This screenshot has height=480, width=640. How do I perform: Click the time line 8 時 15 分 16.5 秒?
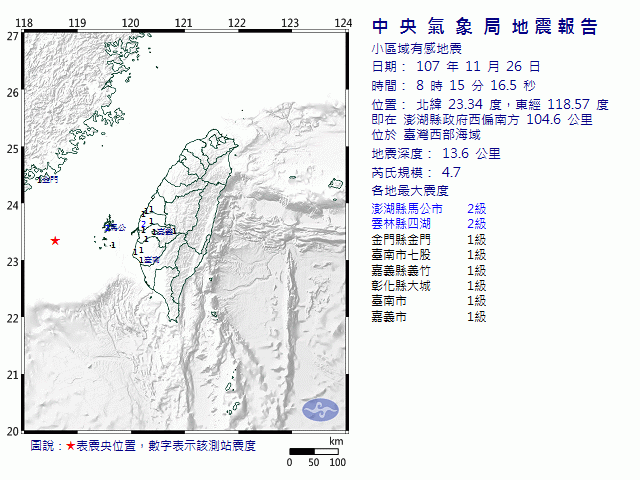(x=453, y=85)
